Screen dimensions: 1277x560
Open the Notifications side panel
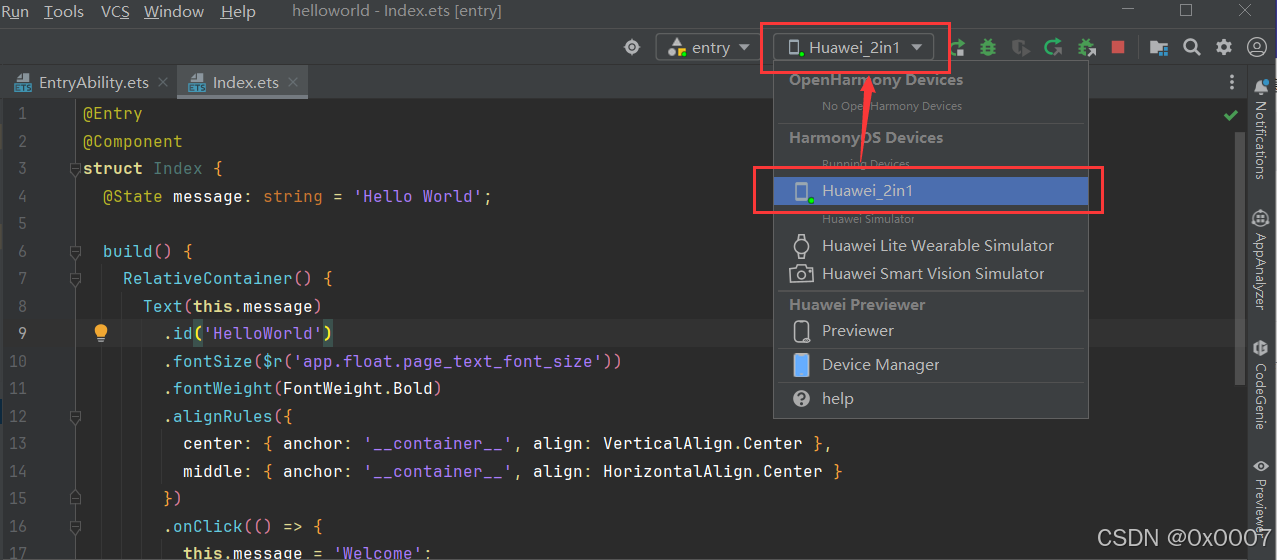1261,129
